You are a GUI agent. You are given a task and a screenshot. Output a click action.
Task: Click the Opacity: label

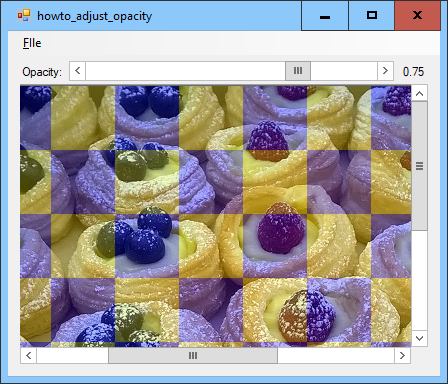(x=42, y=72)
